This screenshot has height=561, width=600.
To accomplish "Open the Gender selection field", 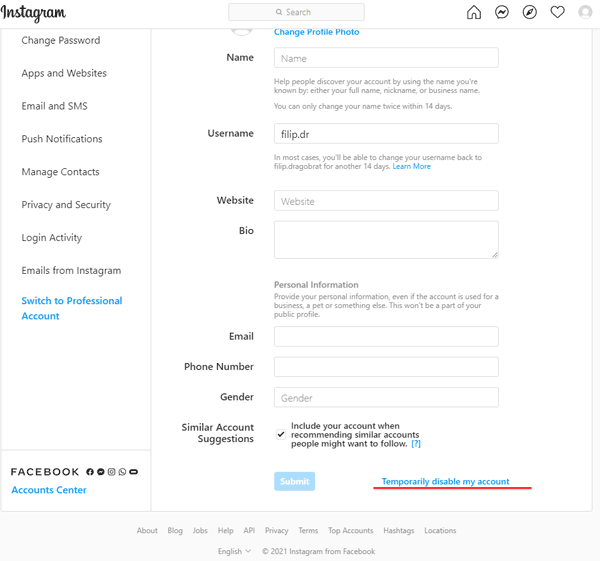I will (x=386, y=398).
